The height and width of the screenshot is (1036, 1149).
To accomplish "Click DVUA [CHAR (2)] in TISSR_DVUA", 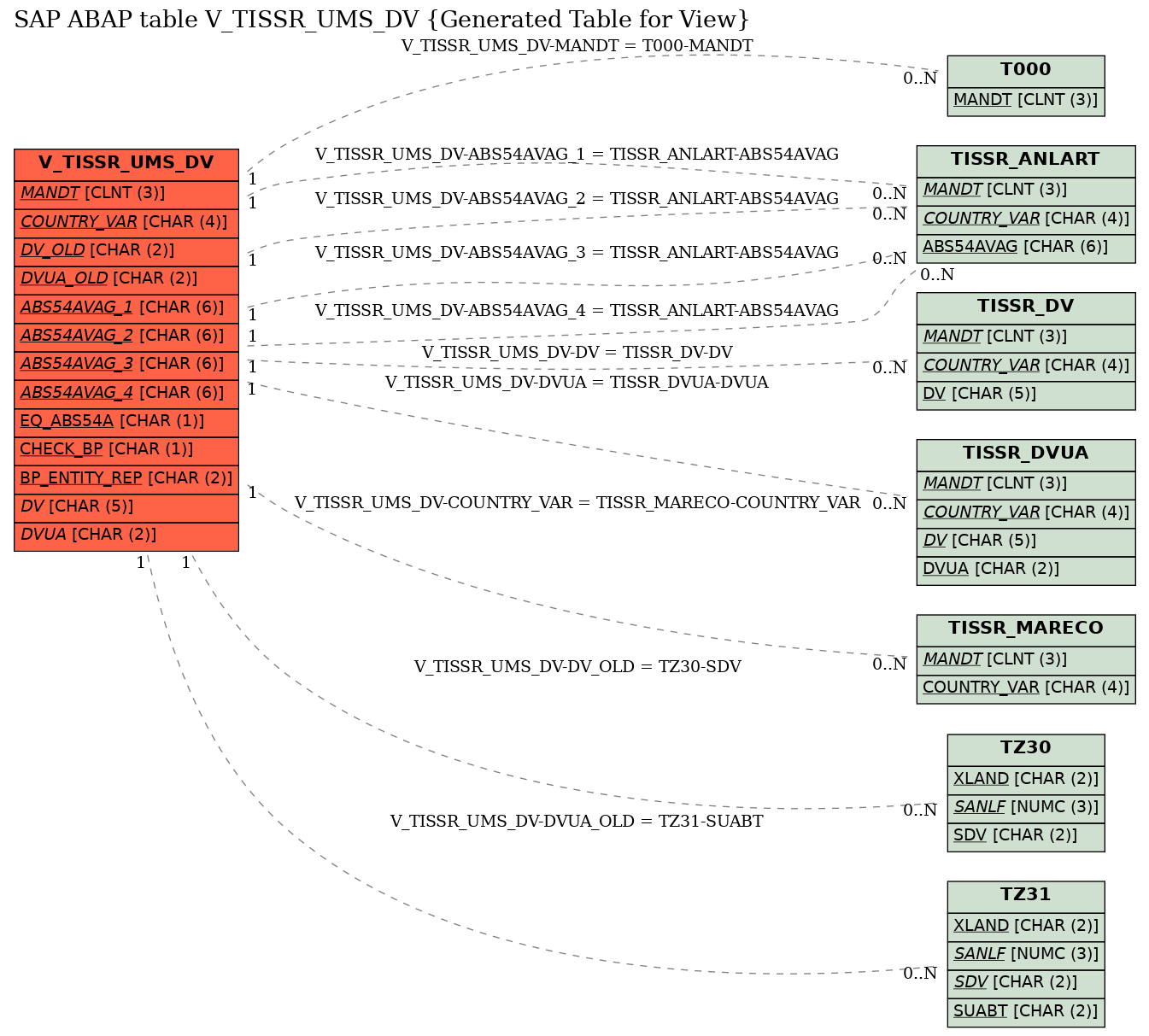I will (1026, 570).
